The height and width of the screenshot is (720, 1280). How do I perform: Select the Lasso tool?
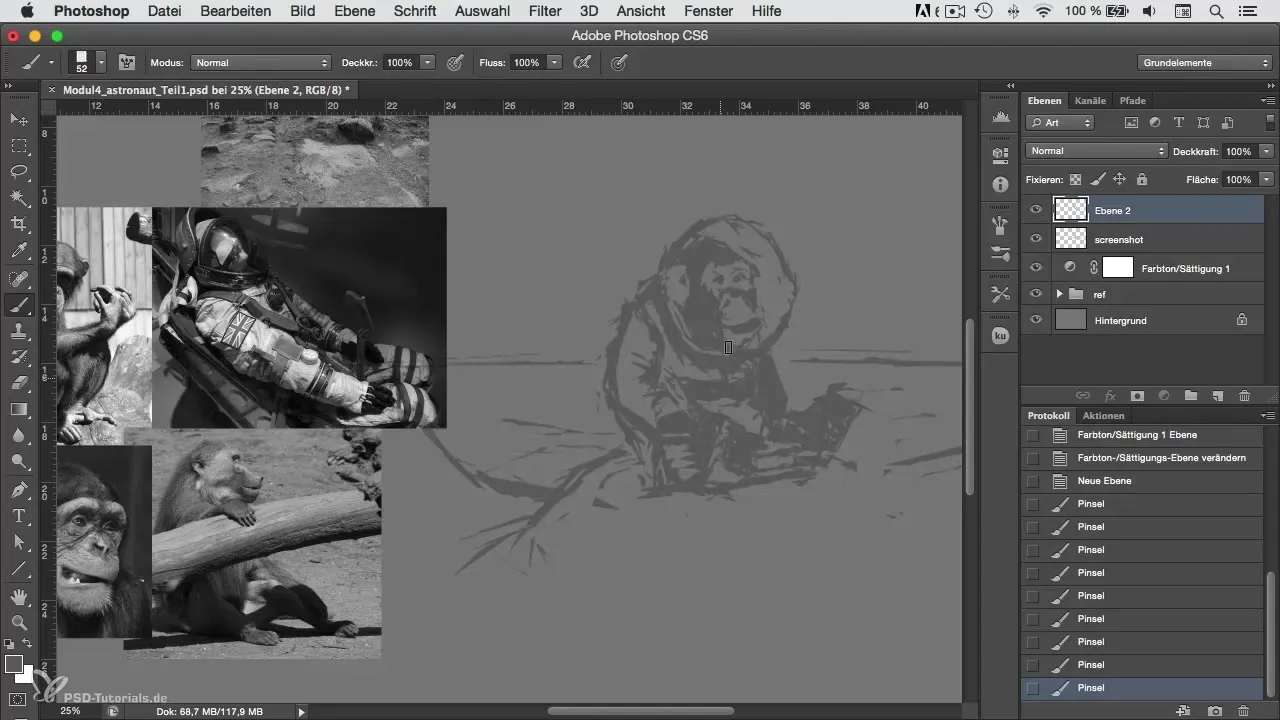point(19,171)
